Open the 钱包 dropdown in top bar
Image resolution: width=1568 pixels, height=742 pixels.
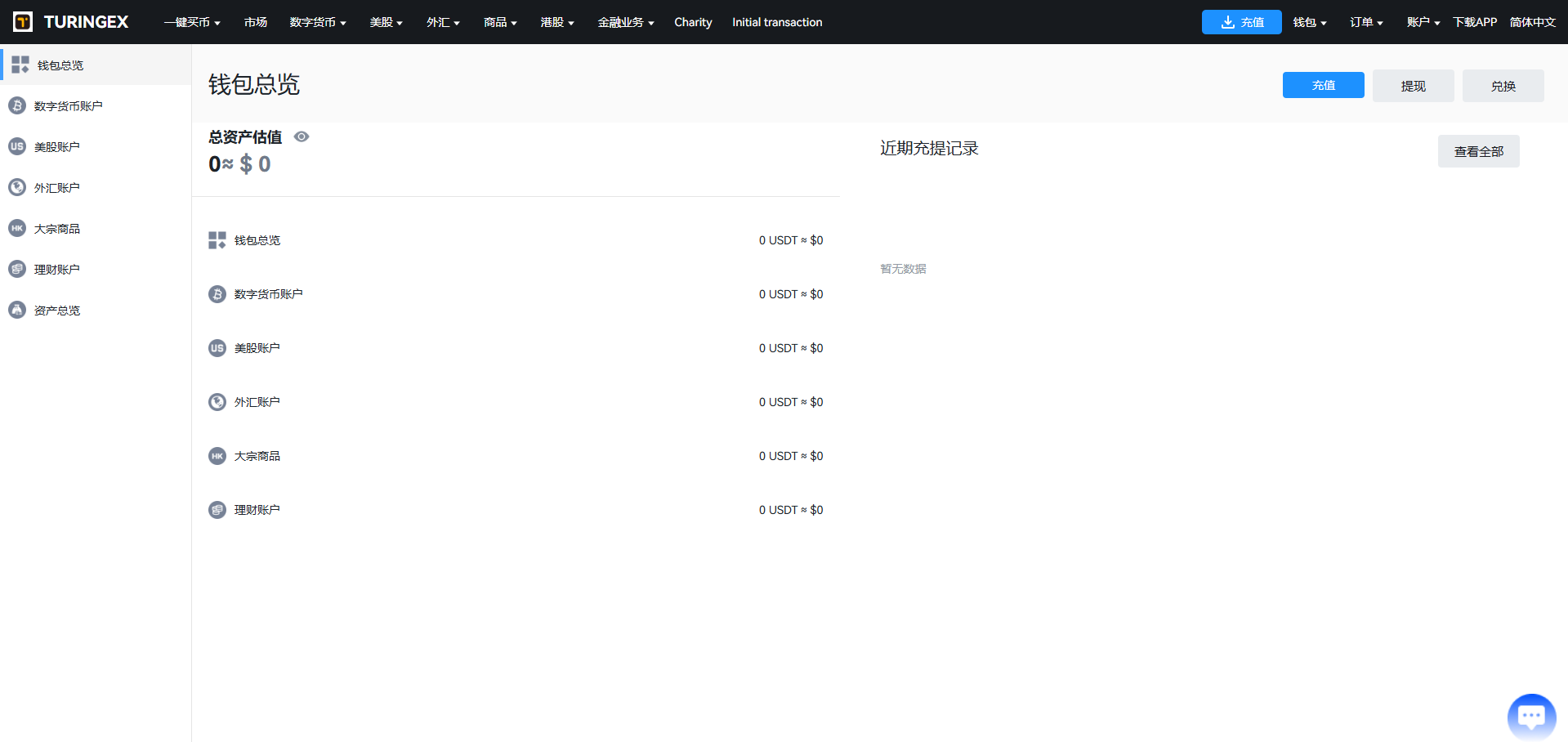[x=1309, y=22]
